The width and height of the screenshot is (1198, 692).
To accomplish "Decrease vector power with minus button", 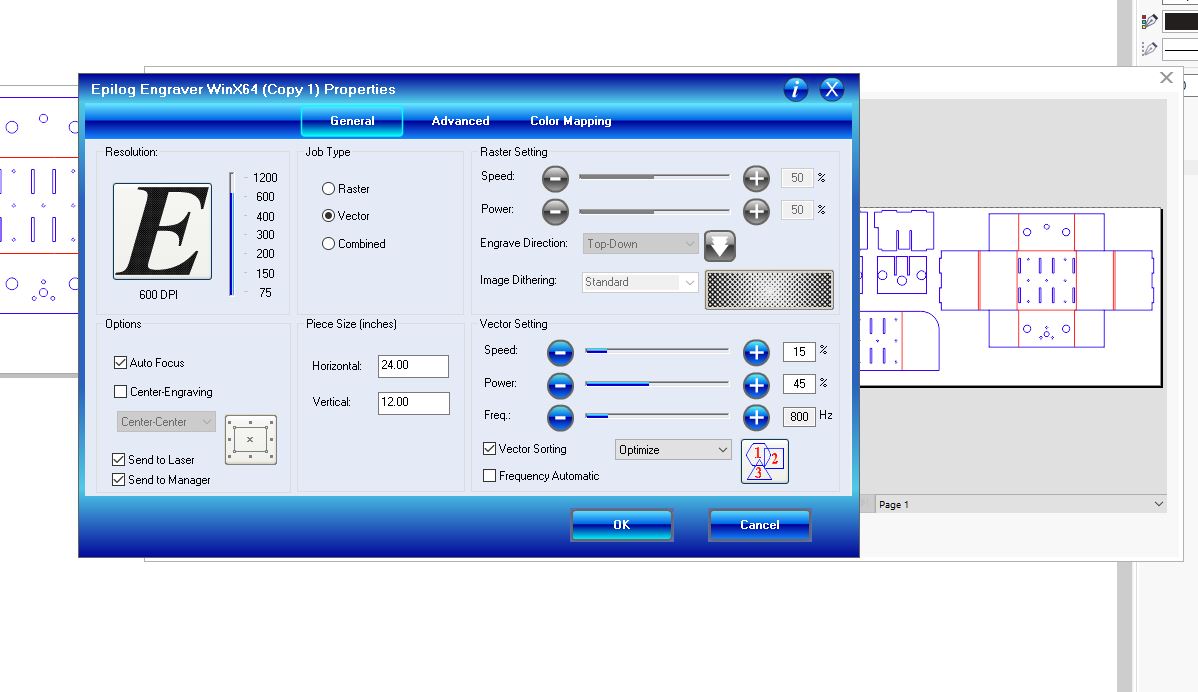I will coord(560,385).
